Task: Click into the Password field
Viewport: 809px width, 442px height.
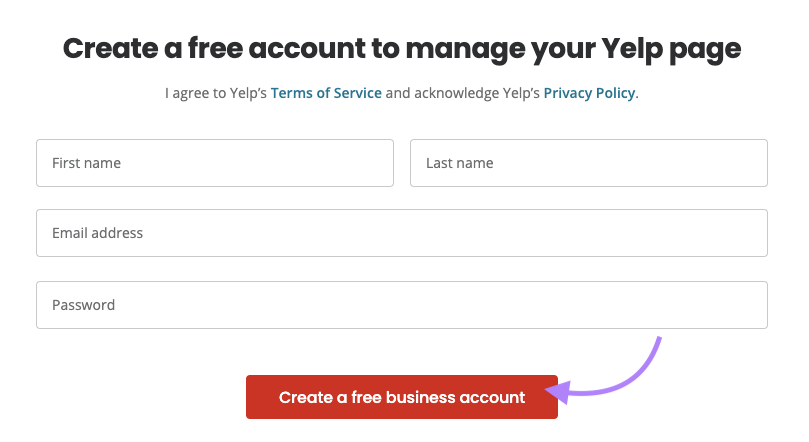Action: pyautogui.click(x=401, y=305)
